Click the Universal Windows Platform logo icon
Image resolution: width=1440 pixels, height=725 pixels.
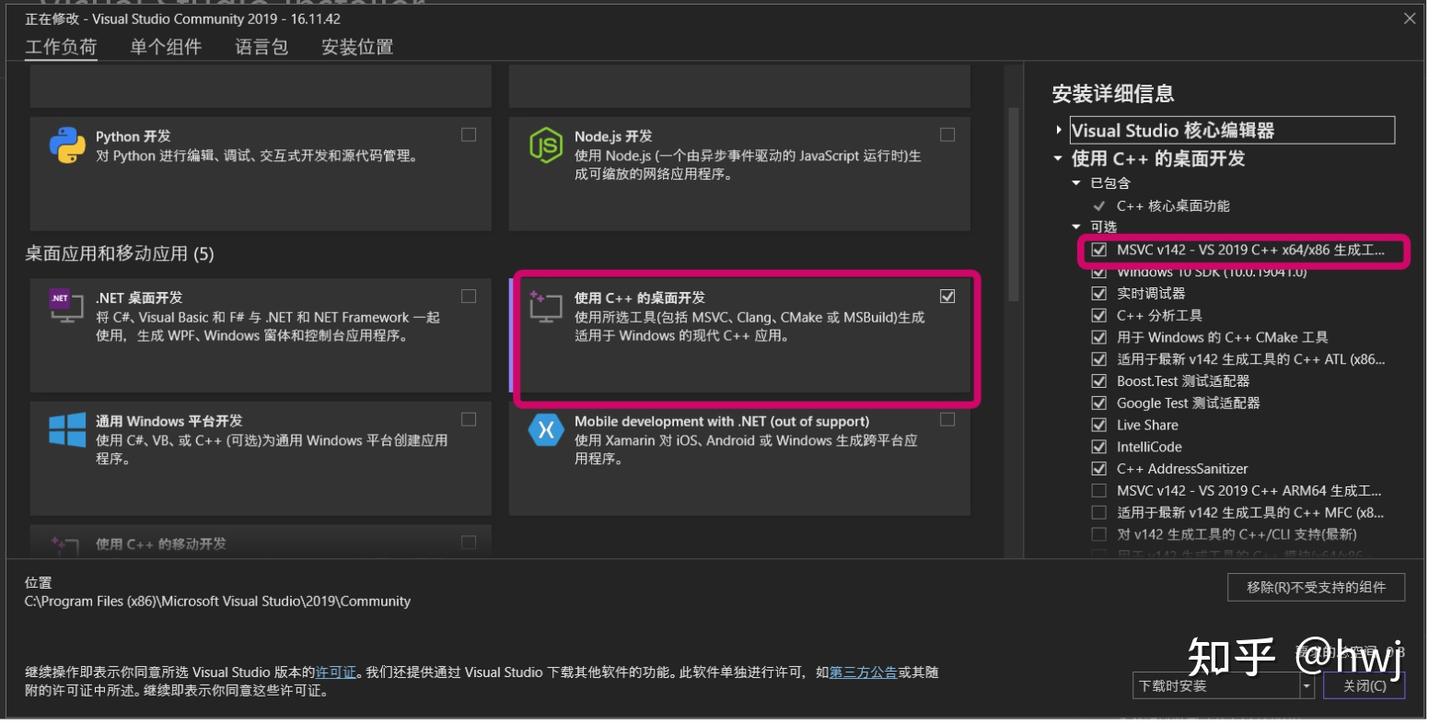point(67,430)
